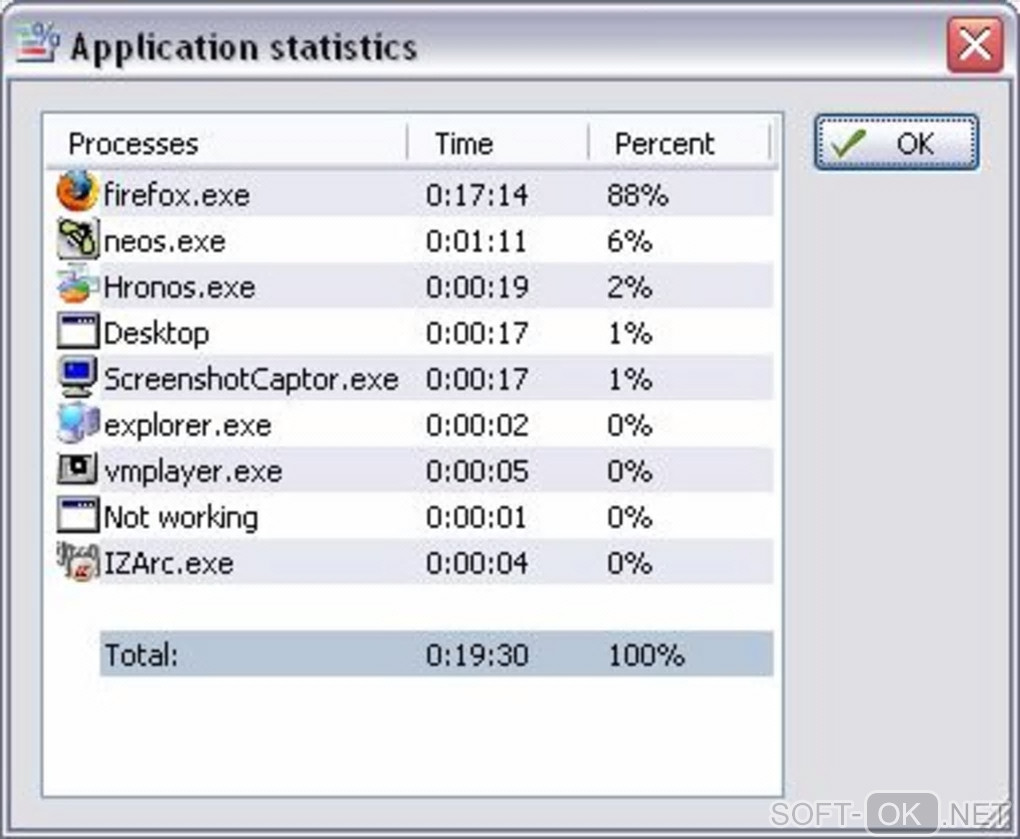Close the Application statistics dialog
The width and height of the screenshot is (1020, 839).
click(975, 45)
